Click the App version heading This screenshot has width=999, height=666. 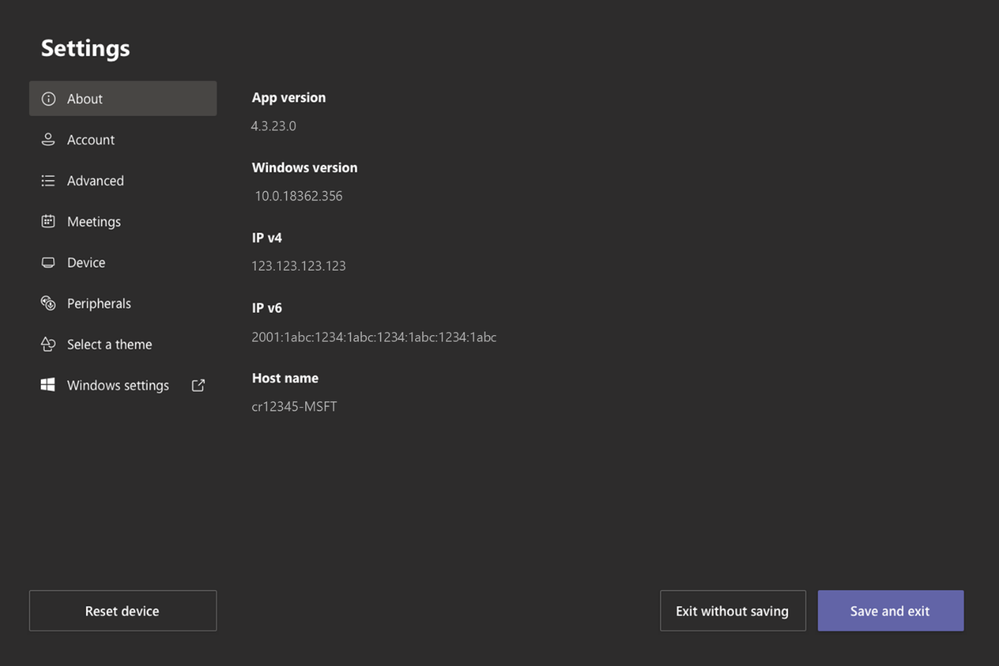tap(289, 98)
